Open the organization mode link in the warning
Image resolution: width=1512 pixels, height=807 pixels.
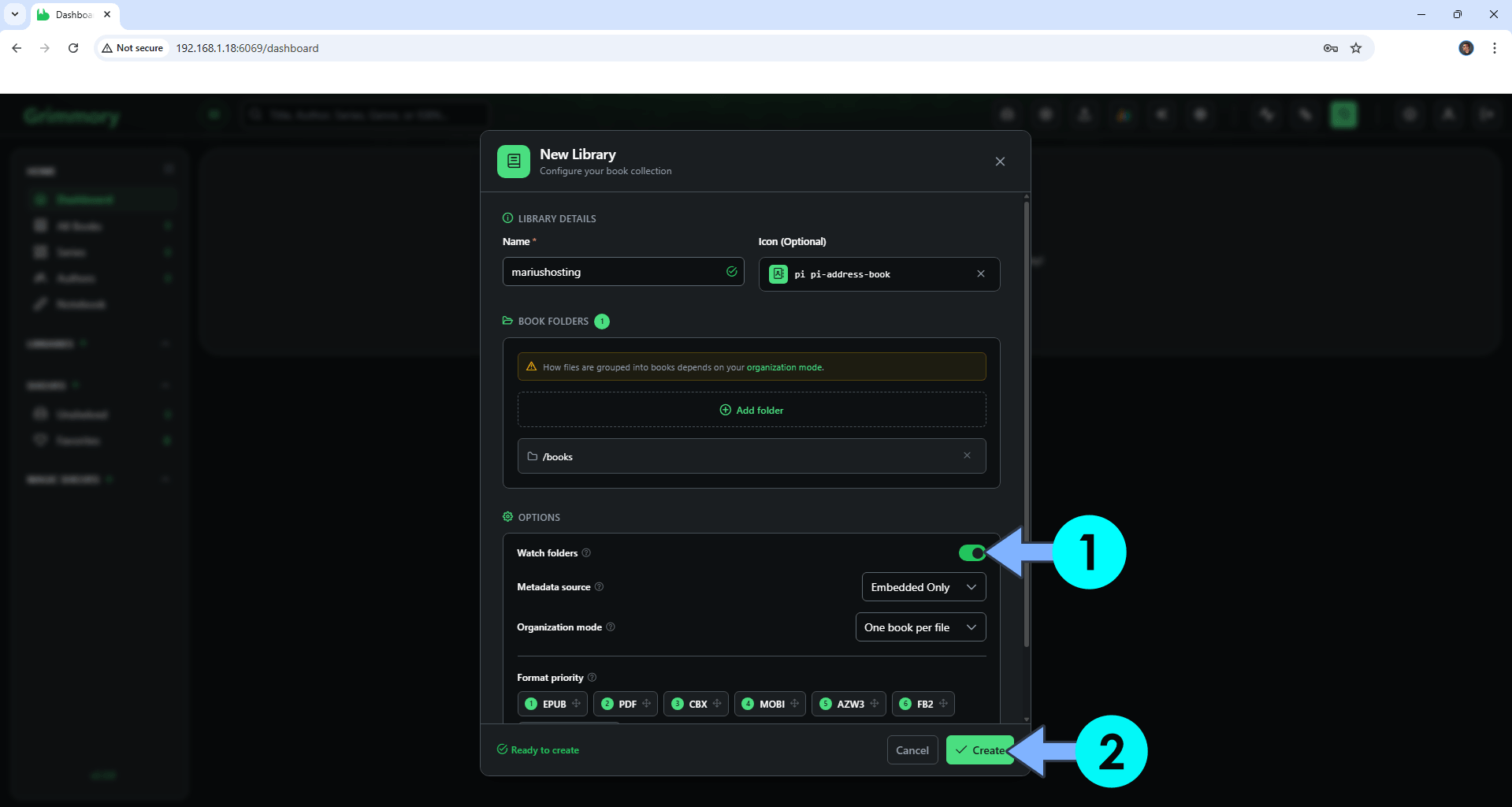click(x=785, y=366)
